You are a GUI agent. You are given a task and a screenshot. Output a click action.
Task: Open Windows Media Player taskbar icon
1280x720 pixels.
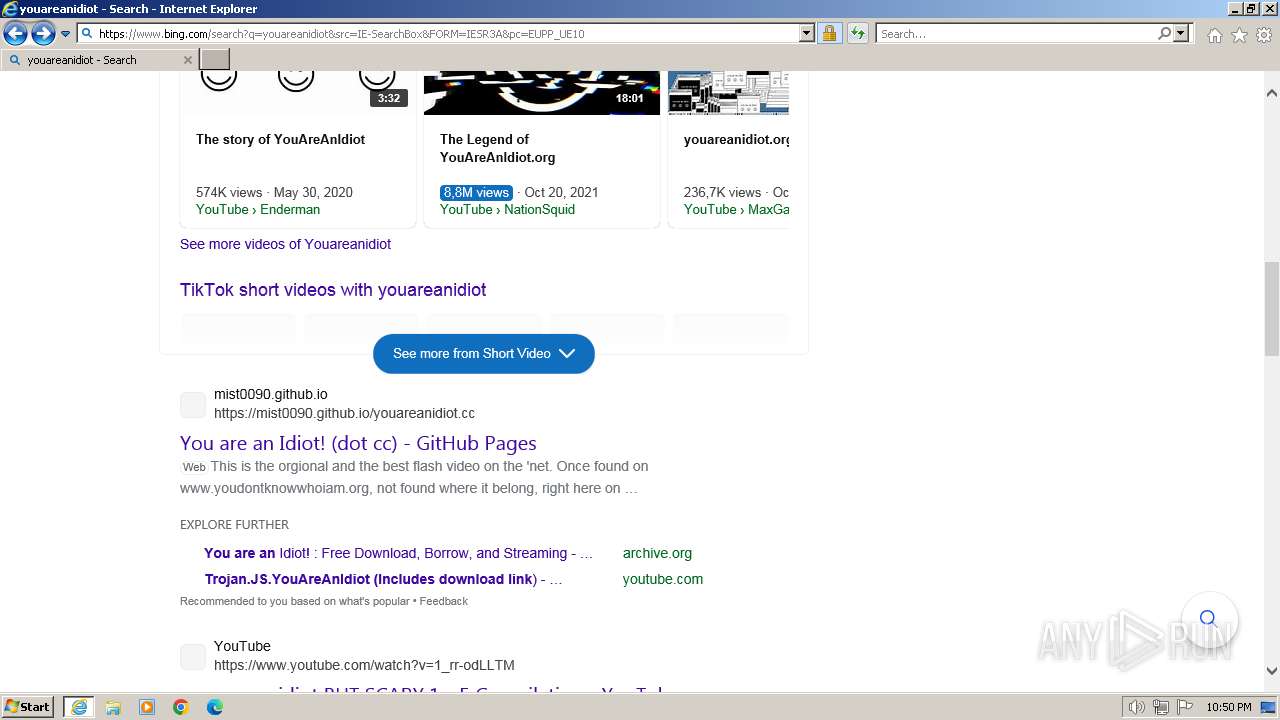tap(147, 707)
